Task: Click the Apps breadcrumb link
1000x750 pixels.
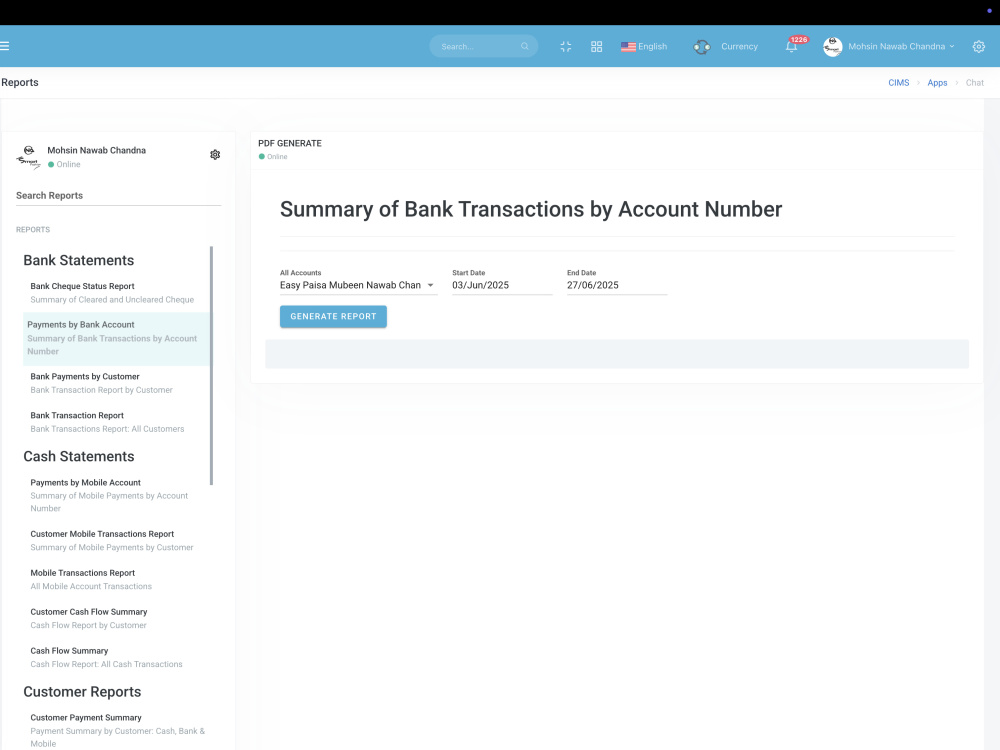Action: [x=937, y=83]
